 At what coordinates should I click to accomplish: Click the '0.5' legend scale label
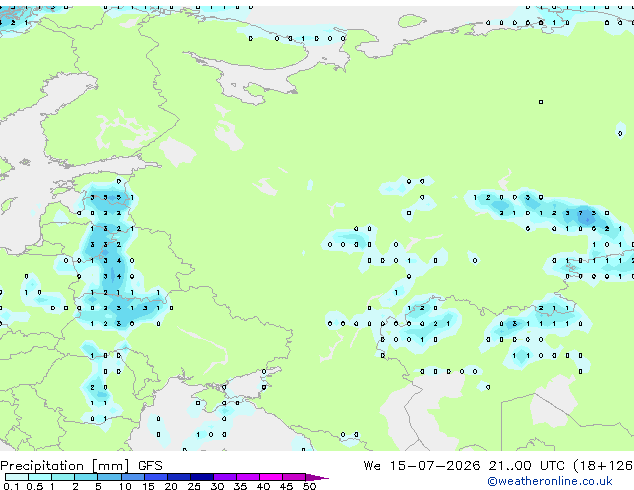[35, 486]
